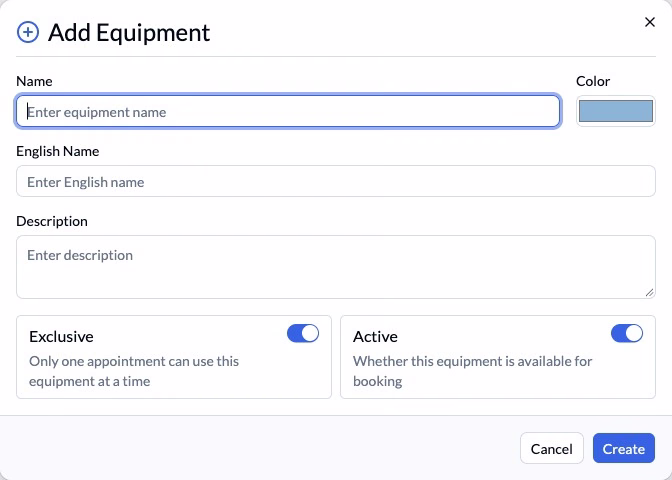The height and width of the screenshot is (480, 672).
Task: Click the "Name" field label
Action: (x=34, y=81)
